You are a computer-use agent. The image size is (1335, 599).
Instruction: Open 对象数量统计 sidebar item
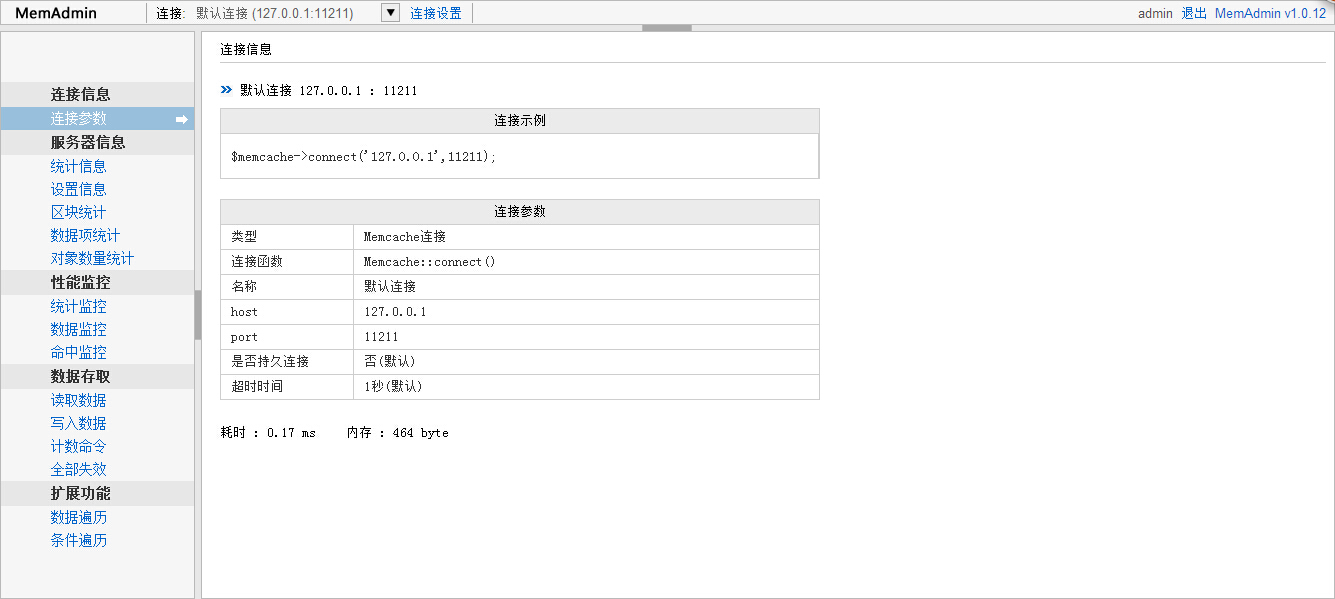92,258
